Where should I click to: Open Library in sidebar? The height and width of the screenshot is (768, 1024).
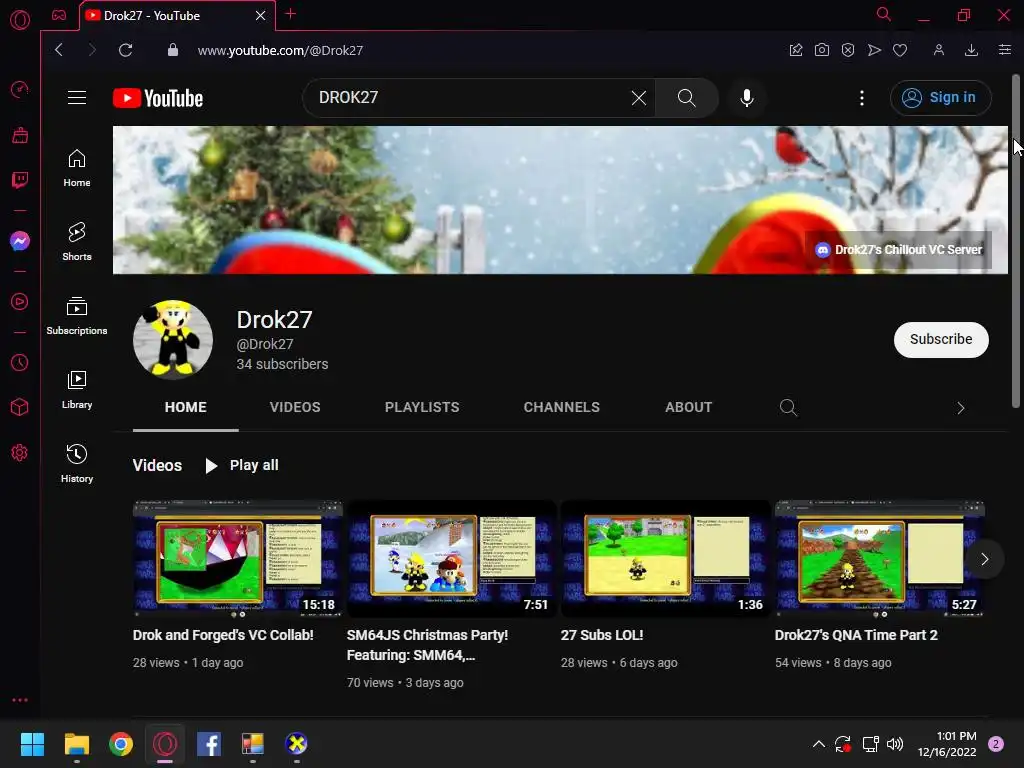(x=77, y=390)
